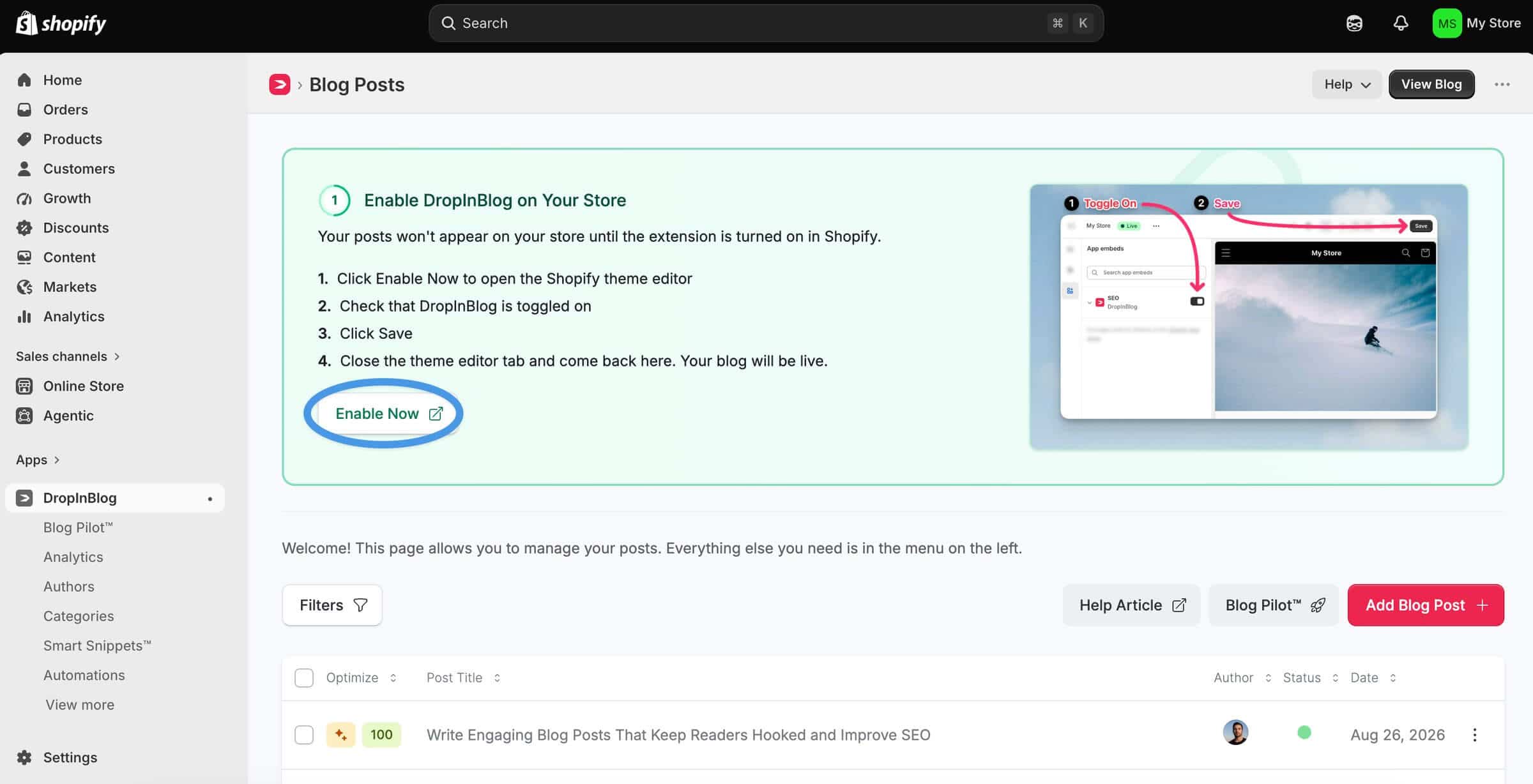Click the Blog Posts page title
Screen dimensions: 1533x784
pos(357,84)
